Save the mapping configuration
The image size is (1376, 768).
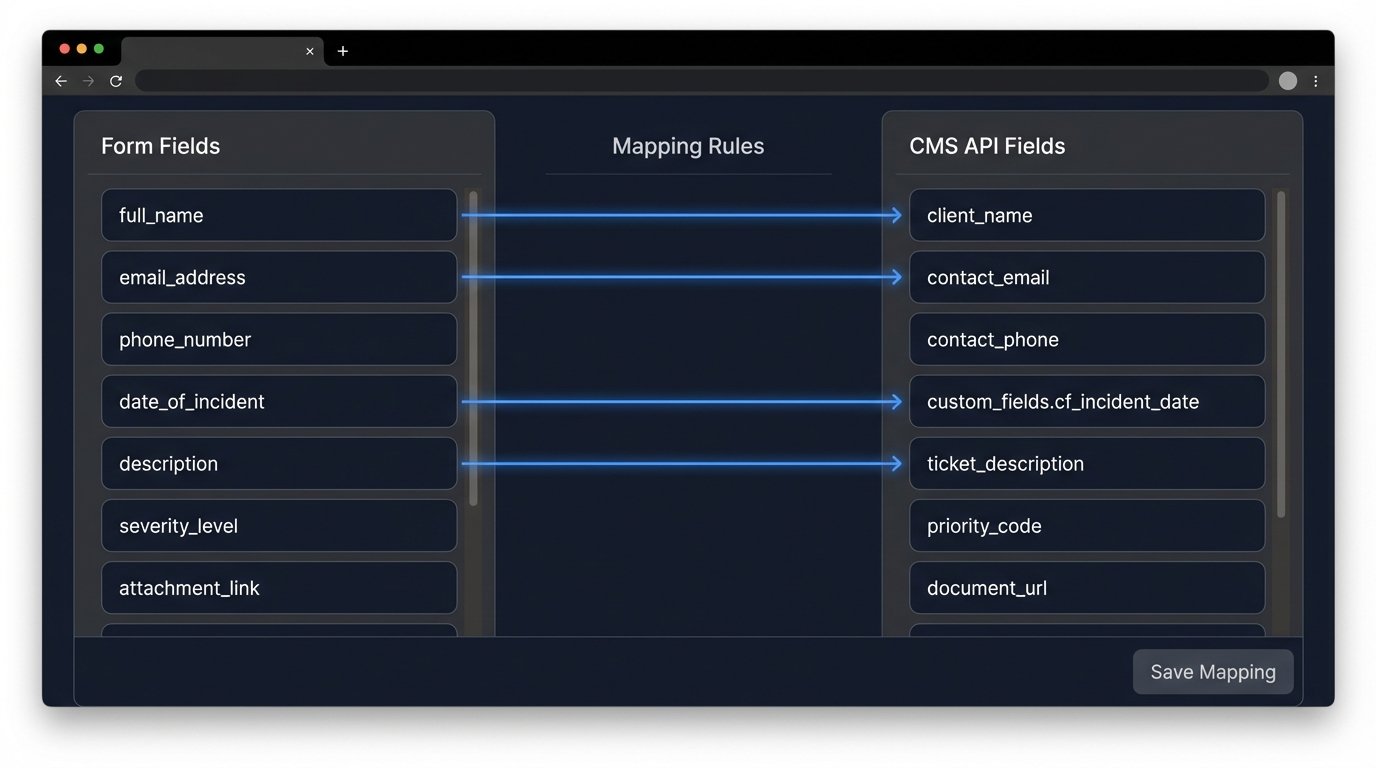pyautogui.click(x=1212, y=672)
